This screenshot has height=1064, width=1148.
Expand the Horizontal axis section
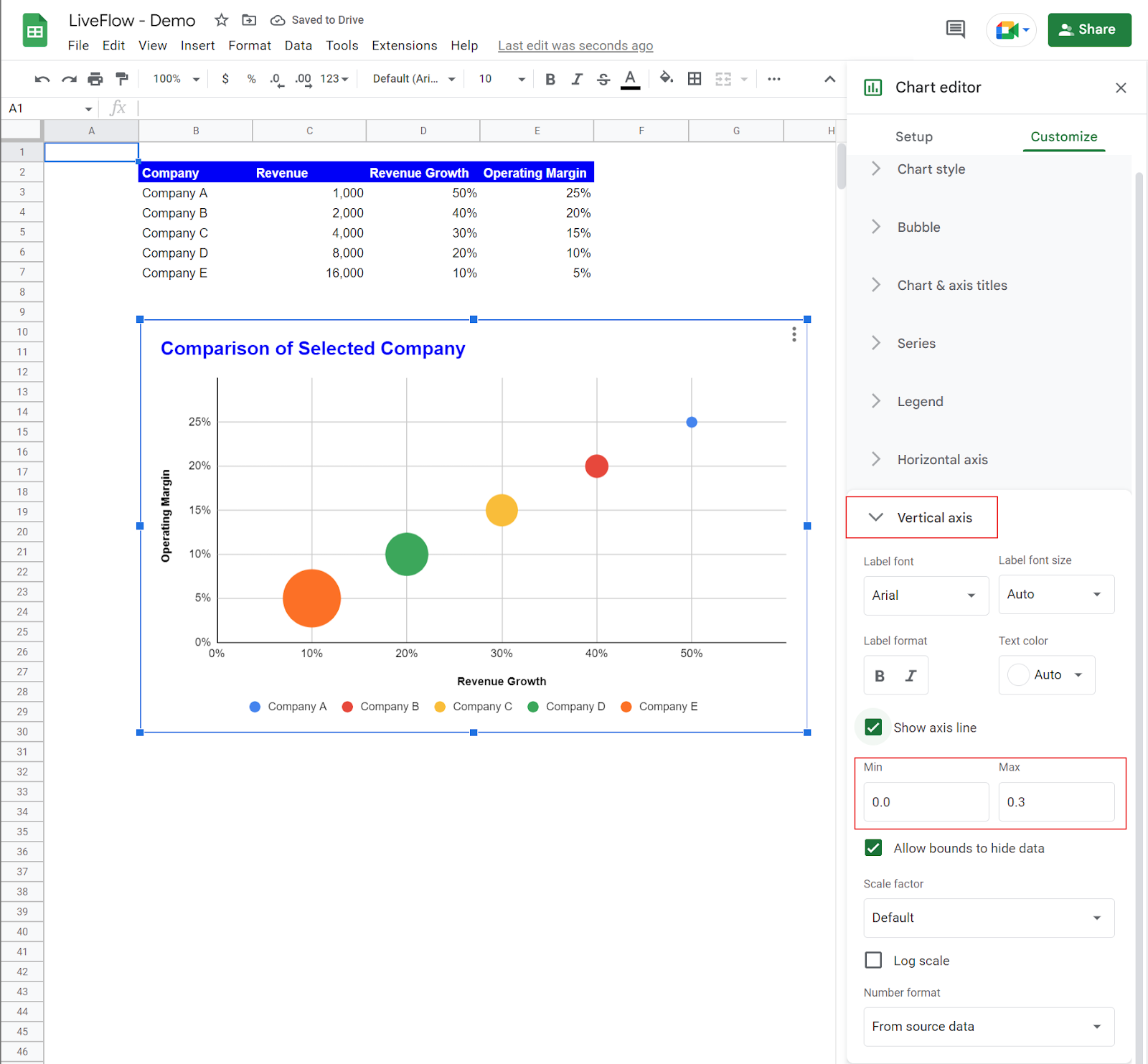[x=989, y=460]
